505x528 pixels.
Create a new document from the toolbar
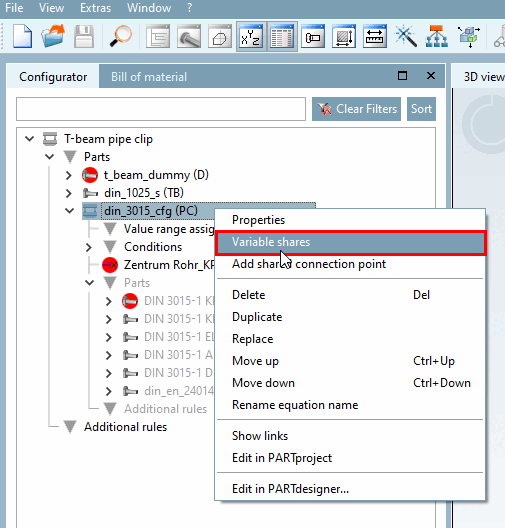[x=23, y=36]
